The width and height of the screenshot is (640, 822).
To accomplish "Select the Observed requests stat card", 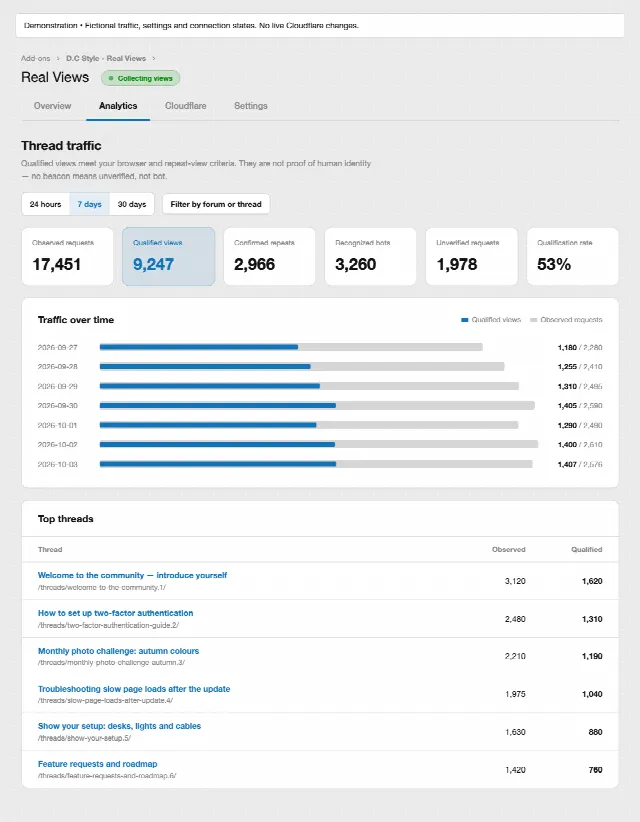I will pos(67,256).
